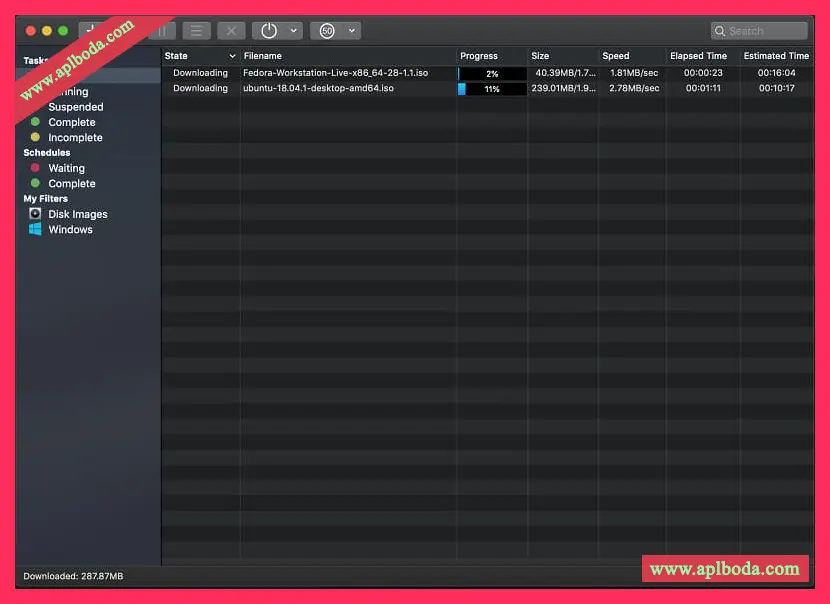Click the green dot beside Complete under Tasks

(x=35, y=122)
